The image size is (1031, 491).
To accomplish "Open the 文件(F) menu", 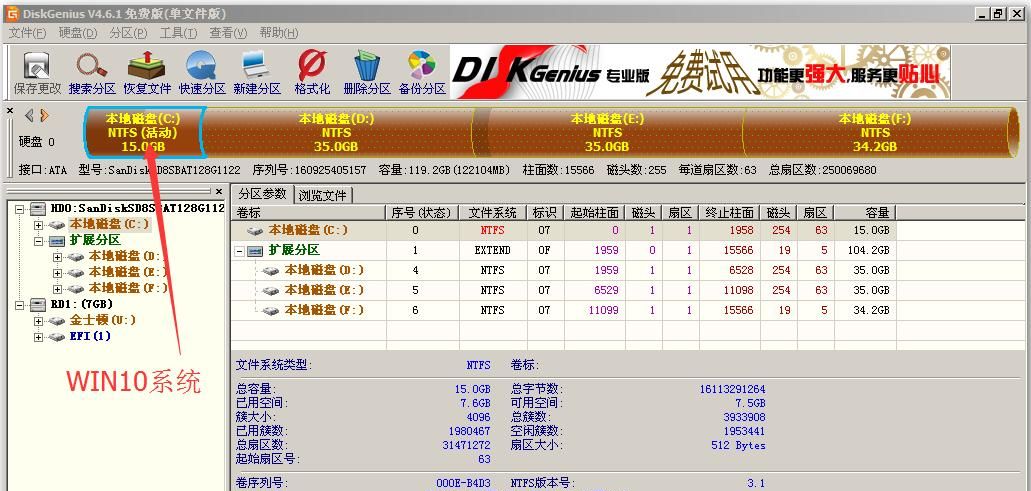I will pyautogui.click(x=28, y=33).
